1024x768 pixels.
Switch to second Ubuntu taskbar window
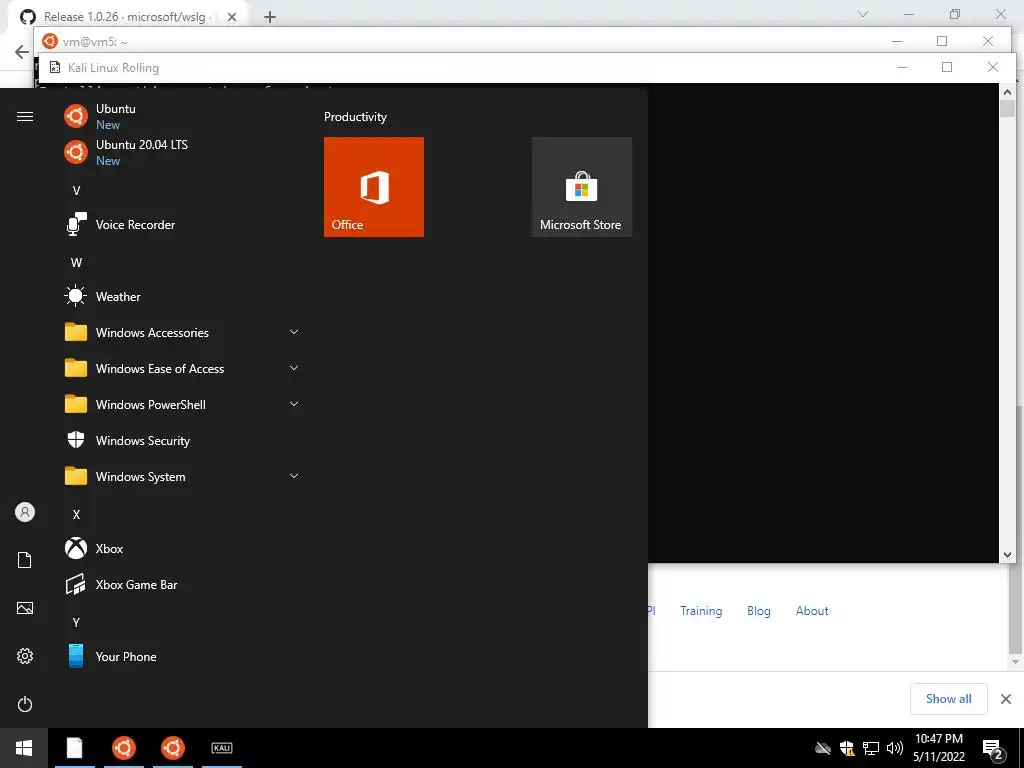[x=172, y=748]
